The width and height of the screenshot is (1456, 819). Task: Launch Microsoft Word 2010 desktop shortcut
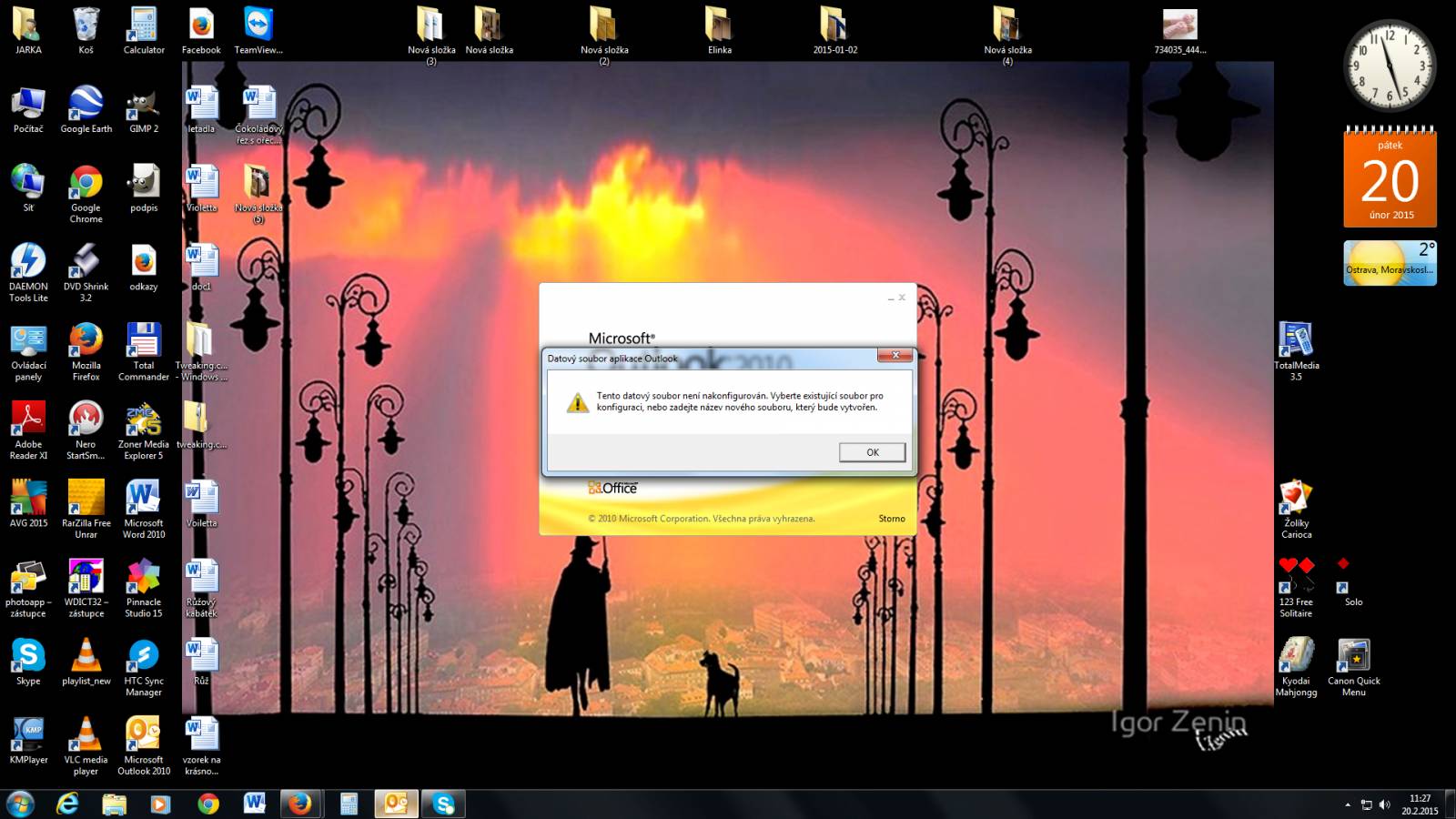[x=144, y=509]
